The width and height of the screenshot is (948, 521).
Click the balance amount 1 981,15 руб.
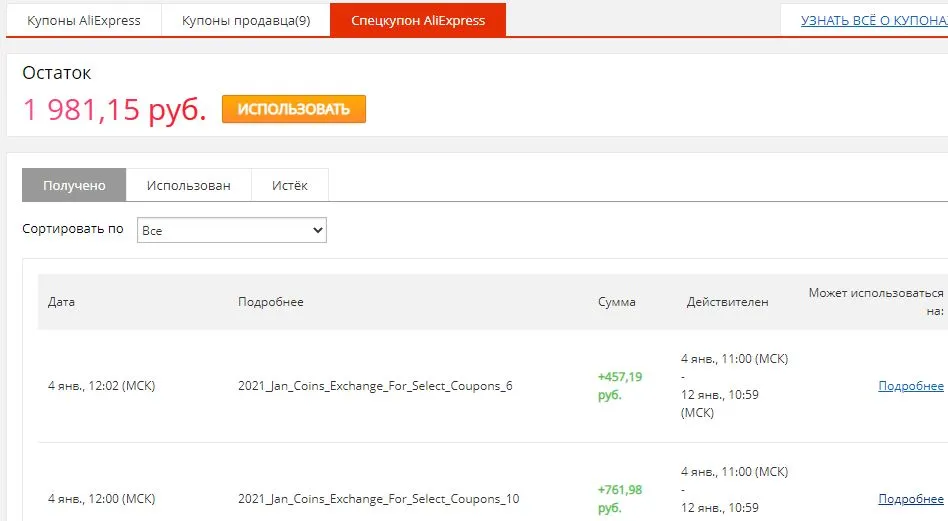pos(114,109)
